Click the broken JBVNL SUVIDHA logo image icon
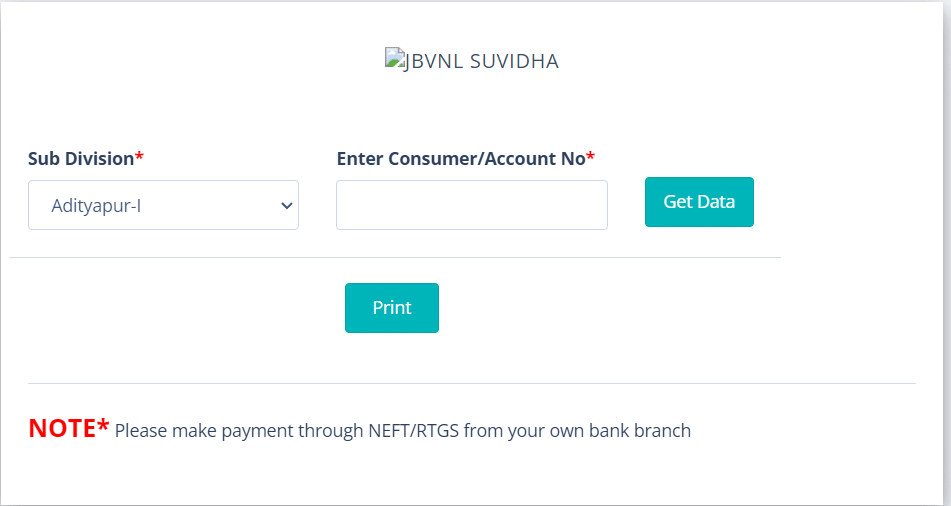The height and width of the screenshot is (506, 951). click(393, 59)
